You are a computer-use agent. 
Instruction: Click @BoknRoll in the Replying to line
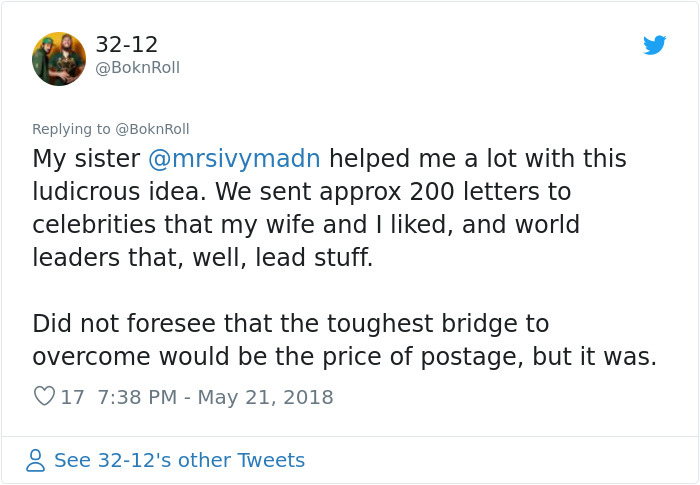152,129
